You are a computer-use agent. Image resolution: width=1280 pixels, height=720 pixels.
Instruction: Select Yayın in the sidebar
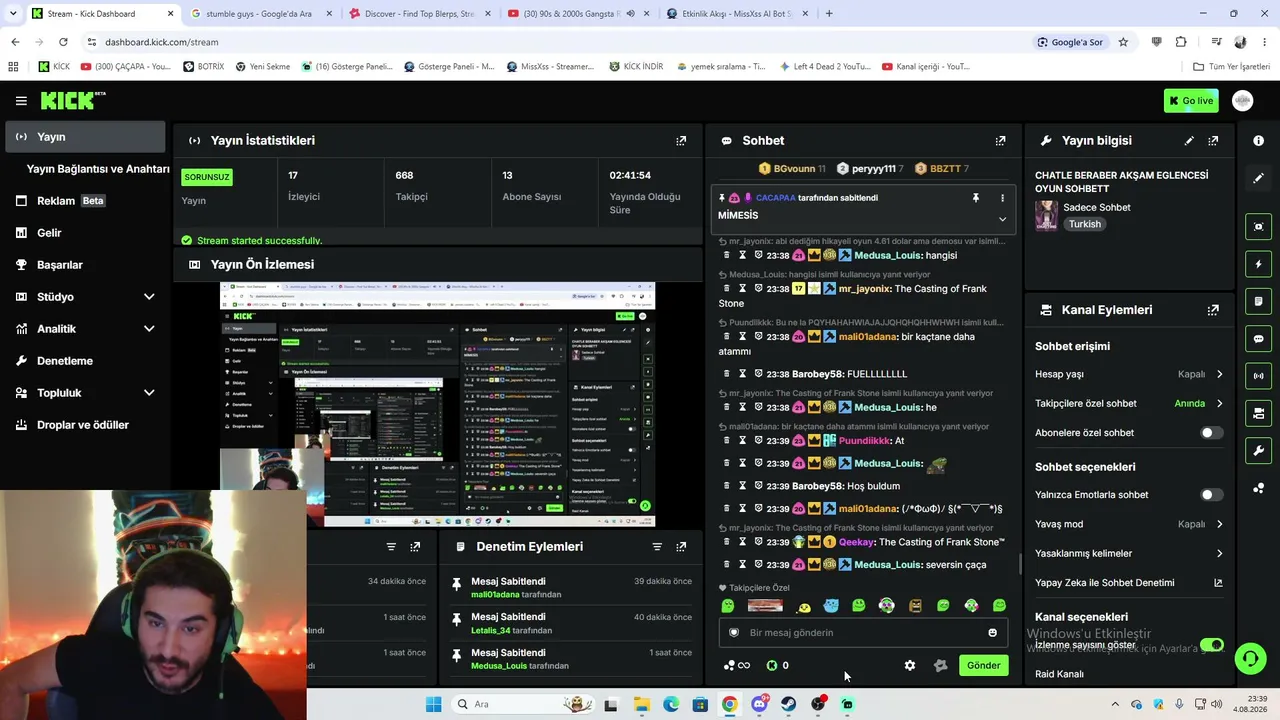85,137
